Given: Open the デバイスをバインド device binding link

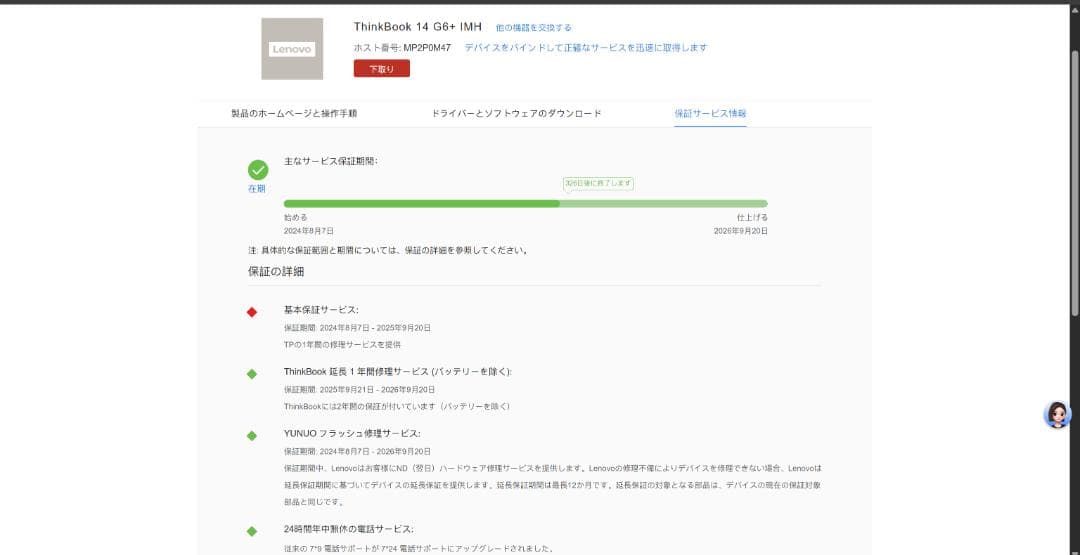Looking at the screenshot, I should [585, 48].
